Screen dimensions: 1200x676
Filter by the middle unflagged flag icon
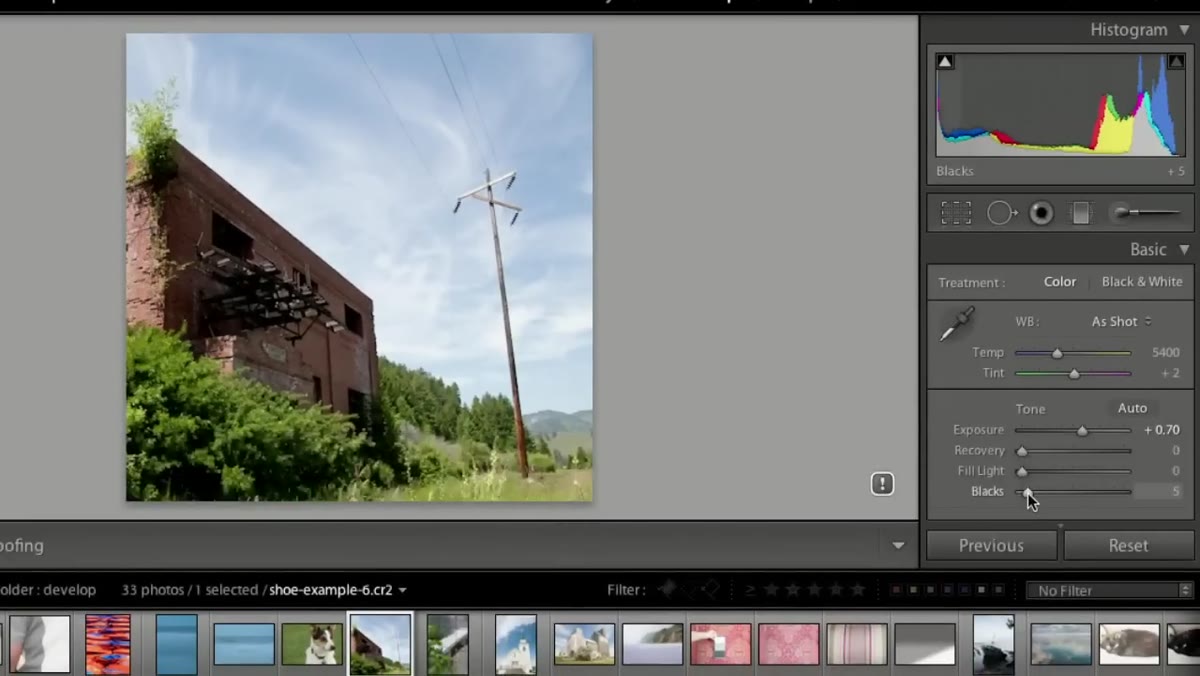click(689, 590)
